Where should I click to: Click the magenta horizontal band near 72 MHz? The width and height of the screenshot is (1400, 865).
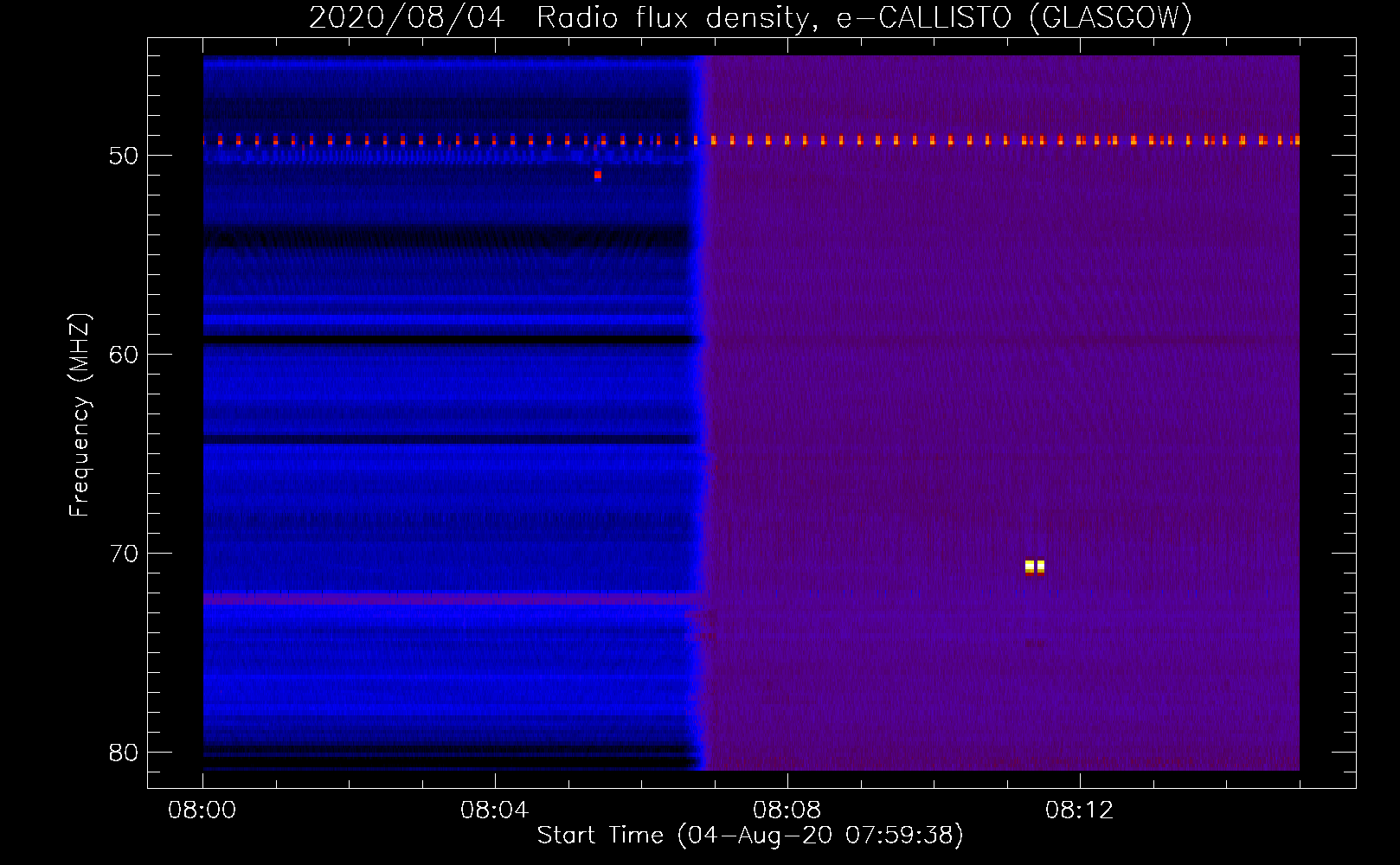[x=452, y=598]
